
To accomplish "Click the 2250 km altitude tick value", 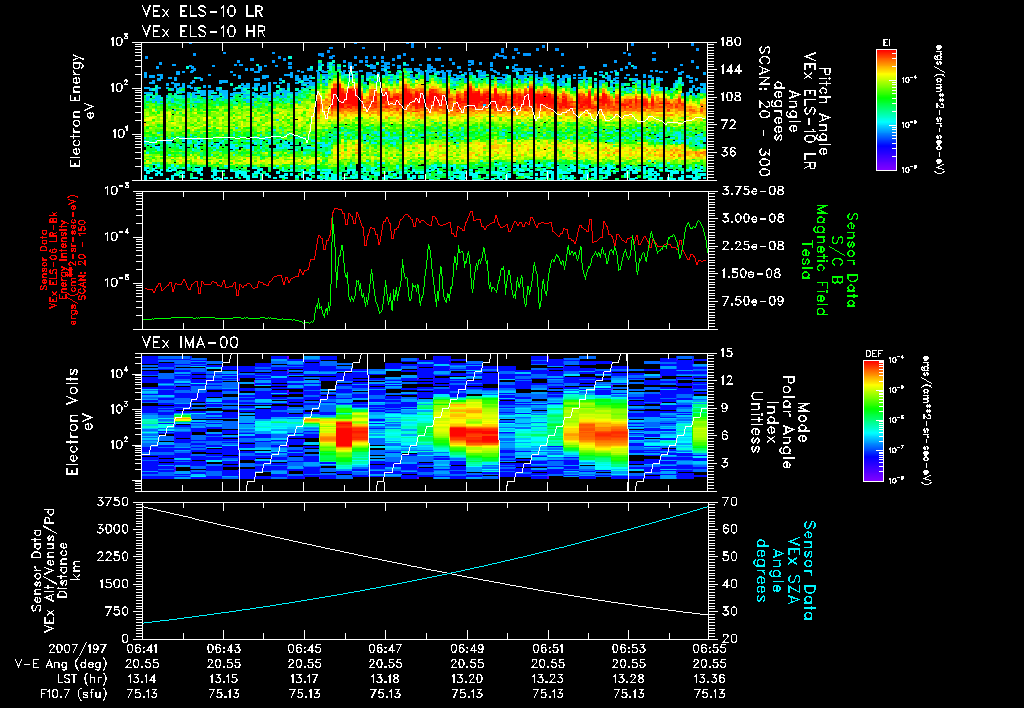I will click(x=113, y=556).
